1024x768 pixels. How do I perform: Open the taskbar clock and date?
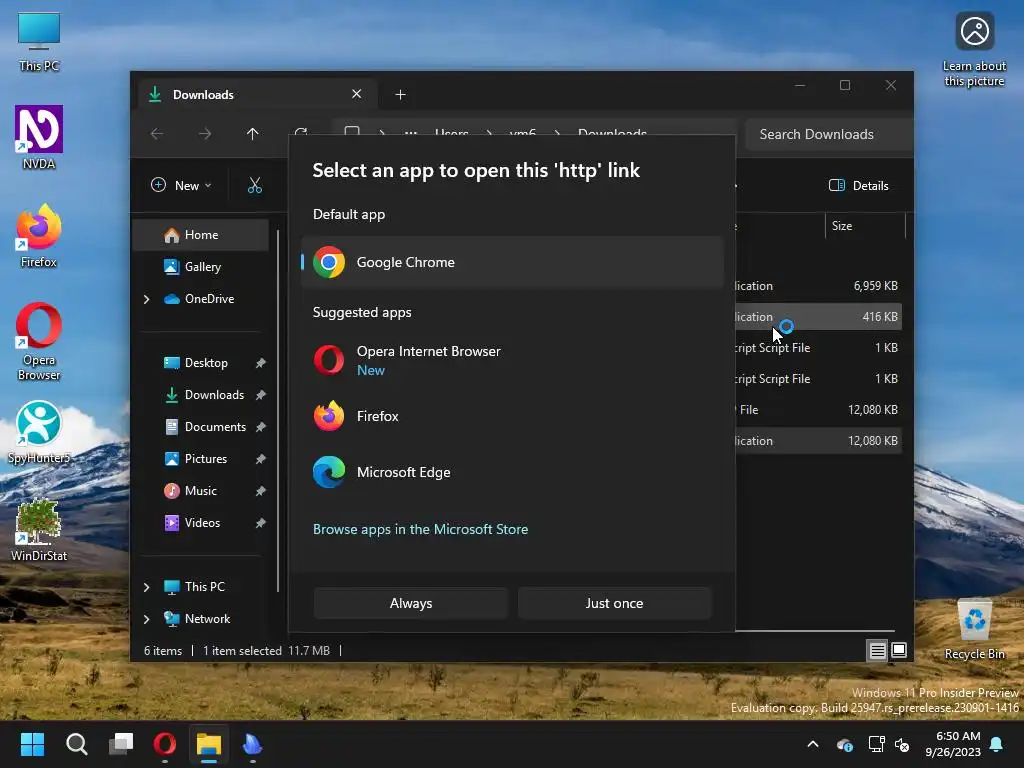click(953, 744)
